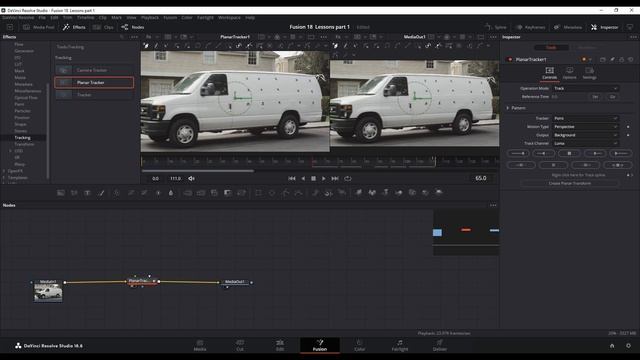
Task: Open the Motion Type dropdown
Action: click(x=585, y=127)
